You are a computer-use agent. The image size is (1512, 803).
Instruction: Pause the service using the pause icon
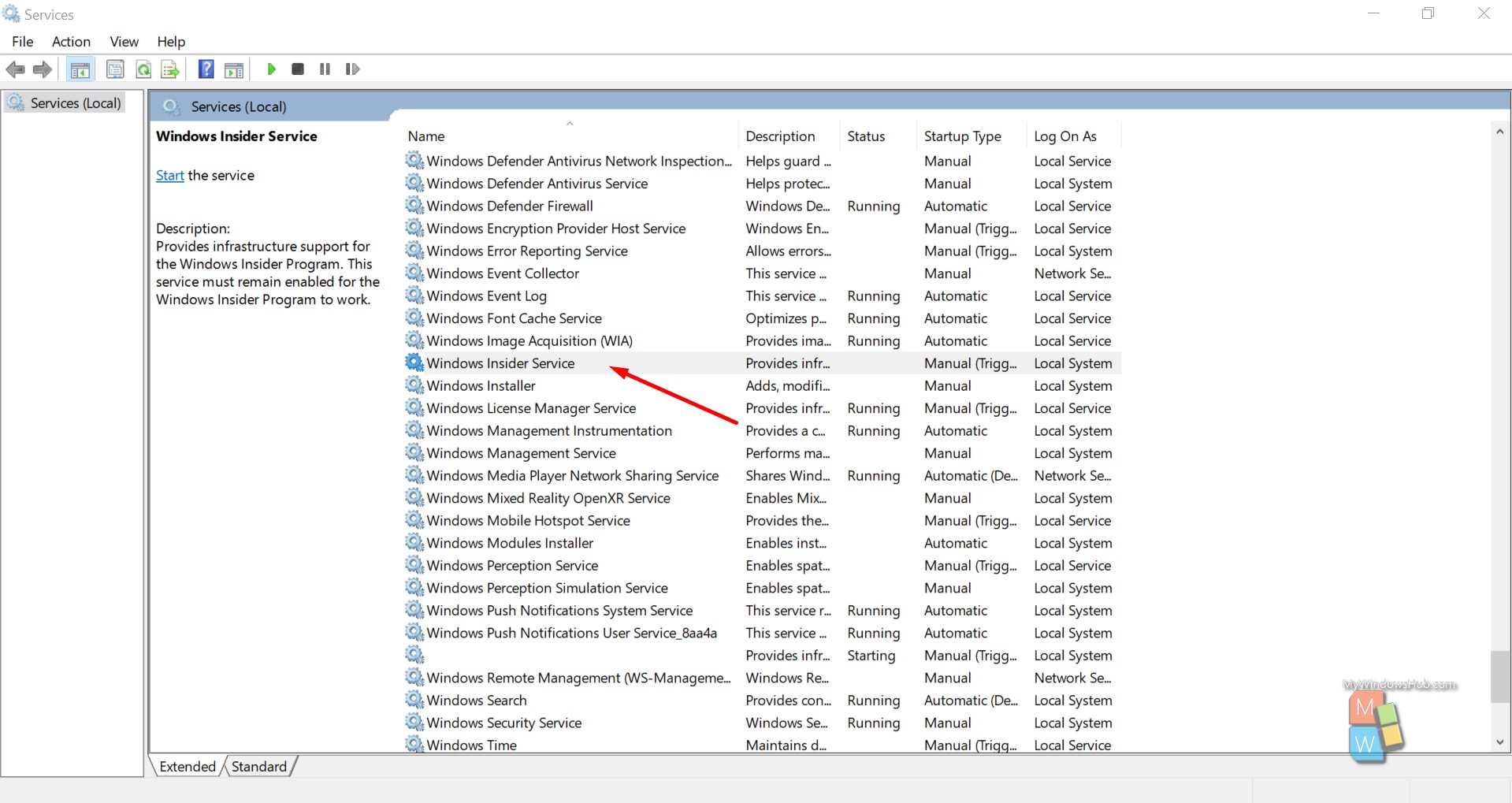tap(325, 69)
